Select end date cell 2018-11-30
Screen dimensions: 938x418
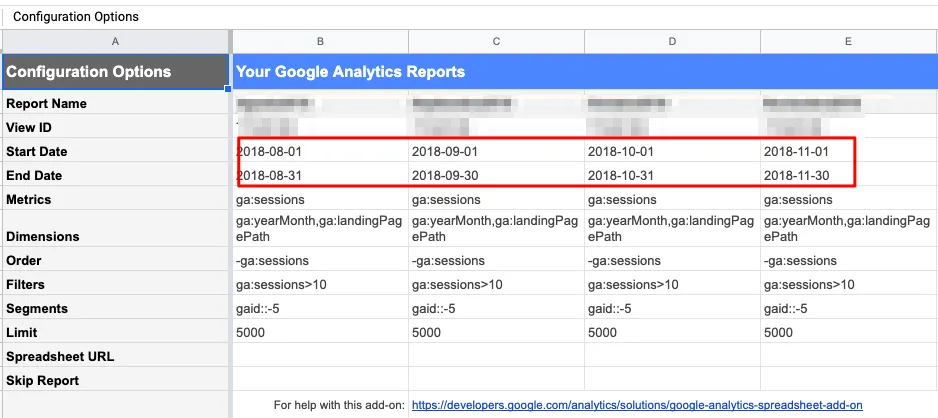pyautogui.click(x=849, y=175)
